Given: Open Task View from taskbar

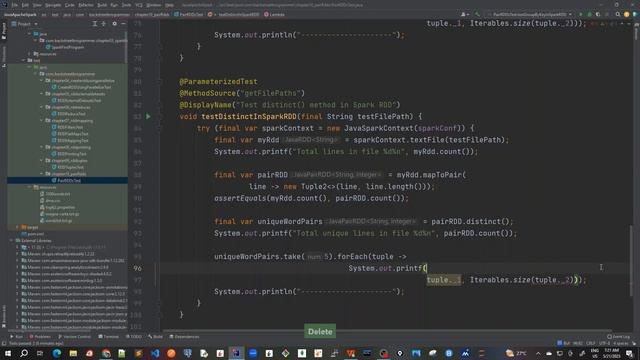Looking at the screenshot, I should click(40, 353).
